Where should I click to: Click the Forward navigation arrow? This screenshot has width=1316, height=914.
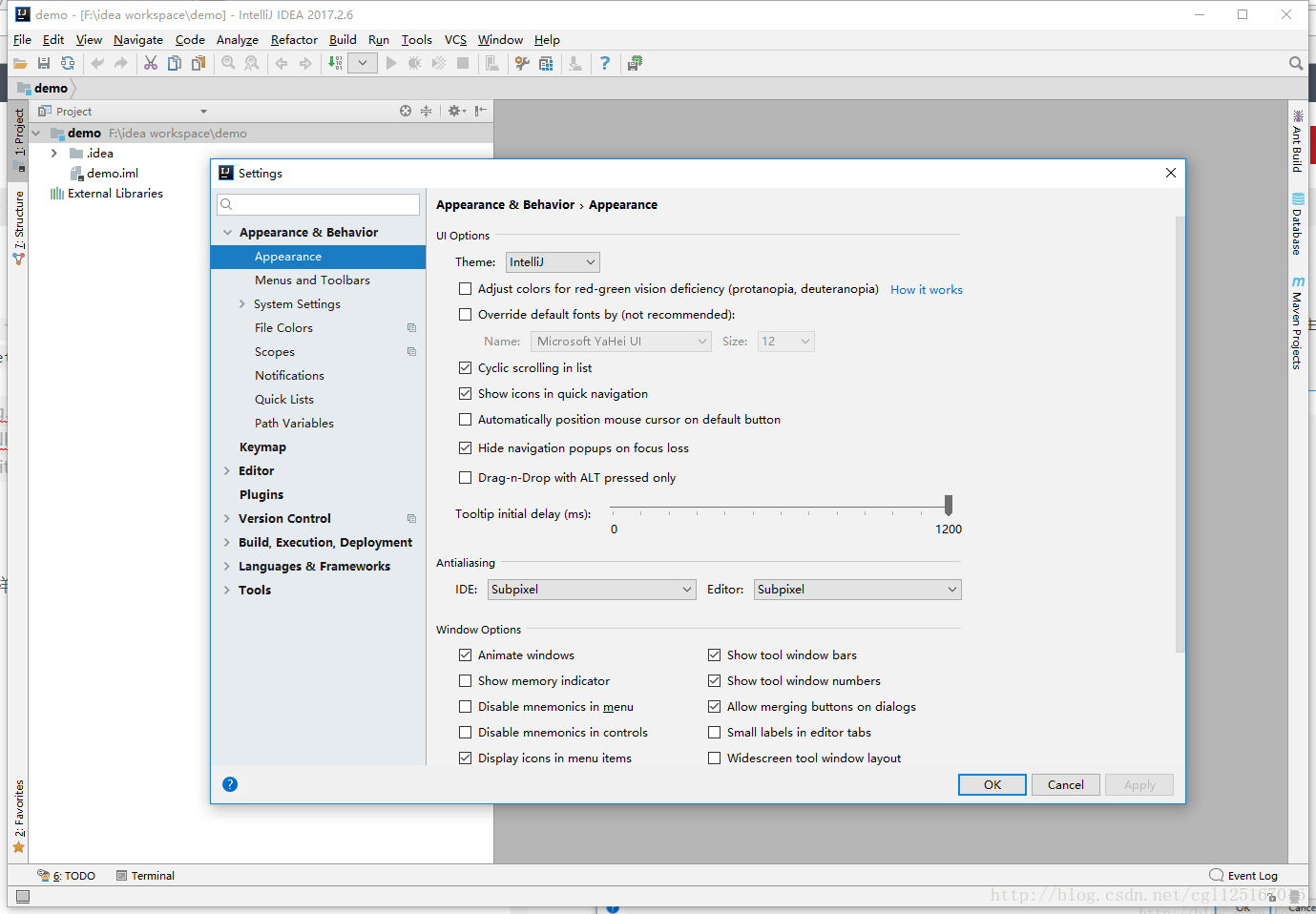(305, 63)
